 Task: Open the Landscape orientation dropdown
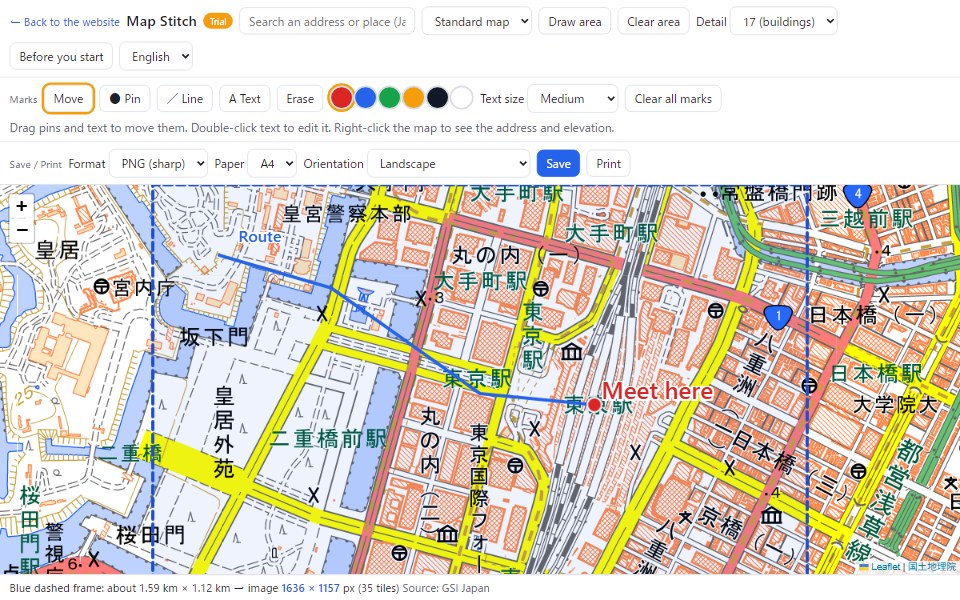[448, 163]
